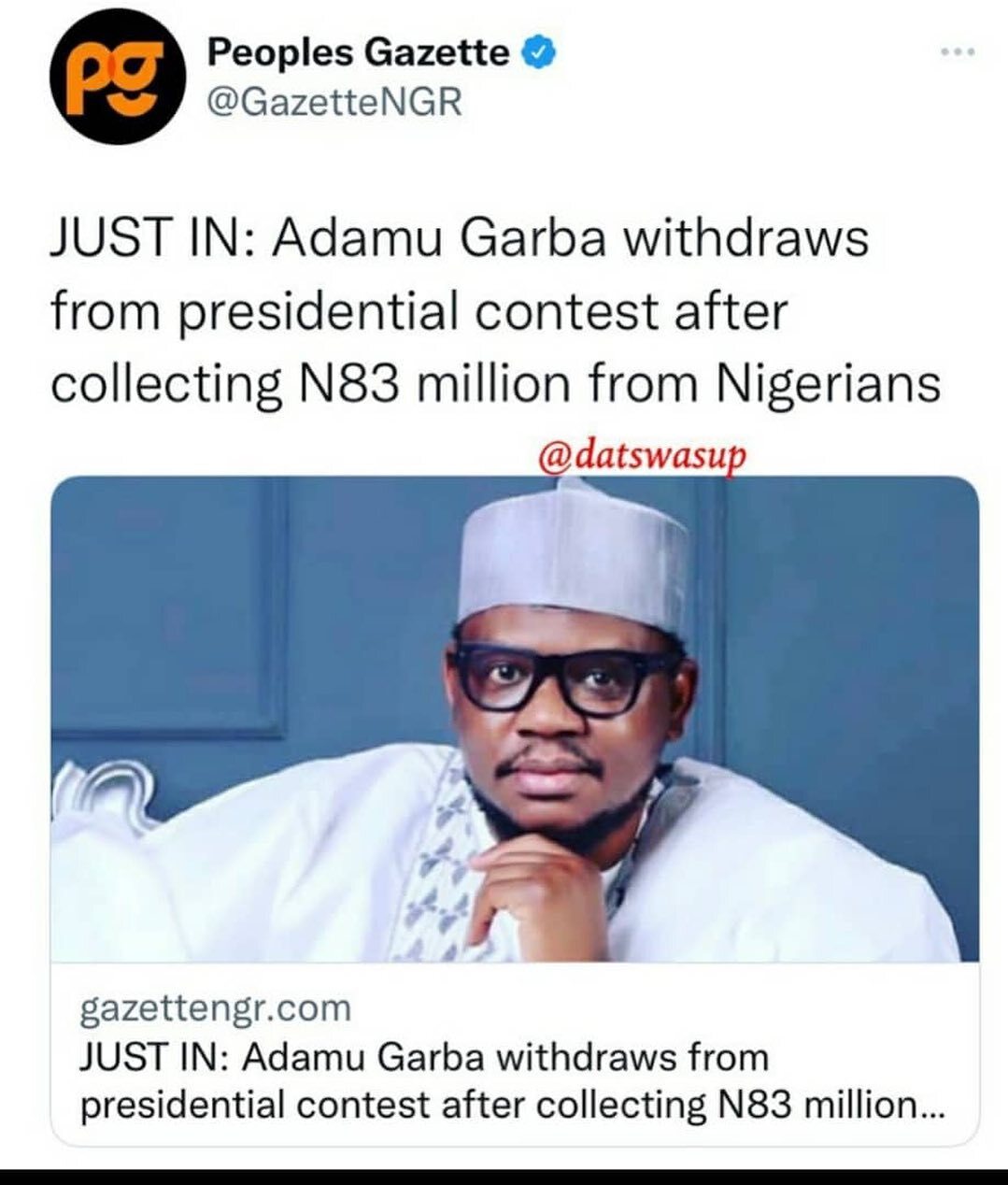Image resolution: width=1008 pixels, height=1185 pixels.
Task: Click the card's truncated "N83 million..." text
Action: (832, 1106)
